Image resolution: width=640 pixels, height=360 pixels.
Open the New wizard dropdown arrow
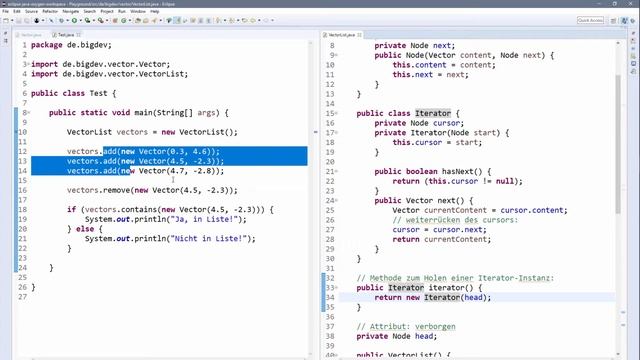pos(12,20)
